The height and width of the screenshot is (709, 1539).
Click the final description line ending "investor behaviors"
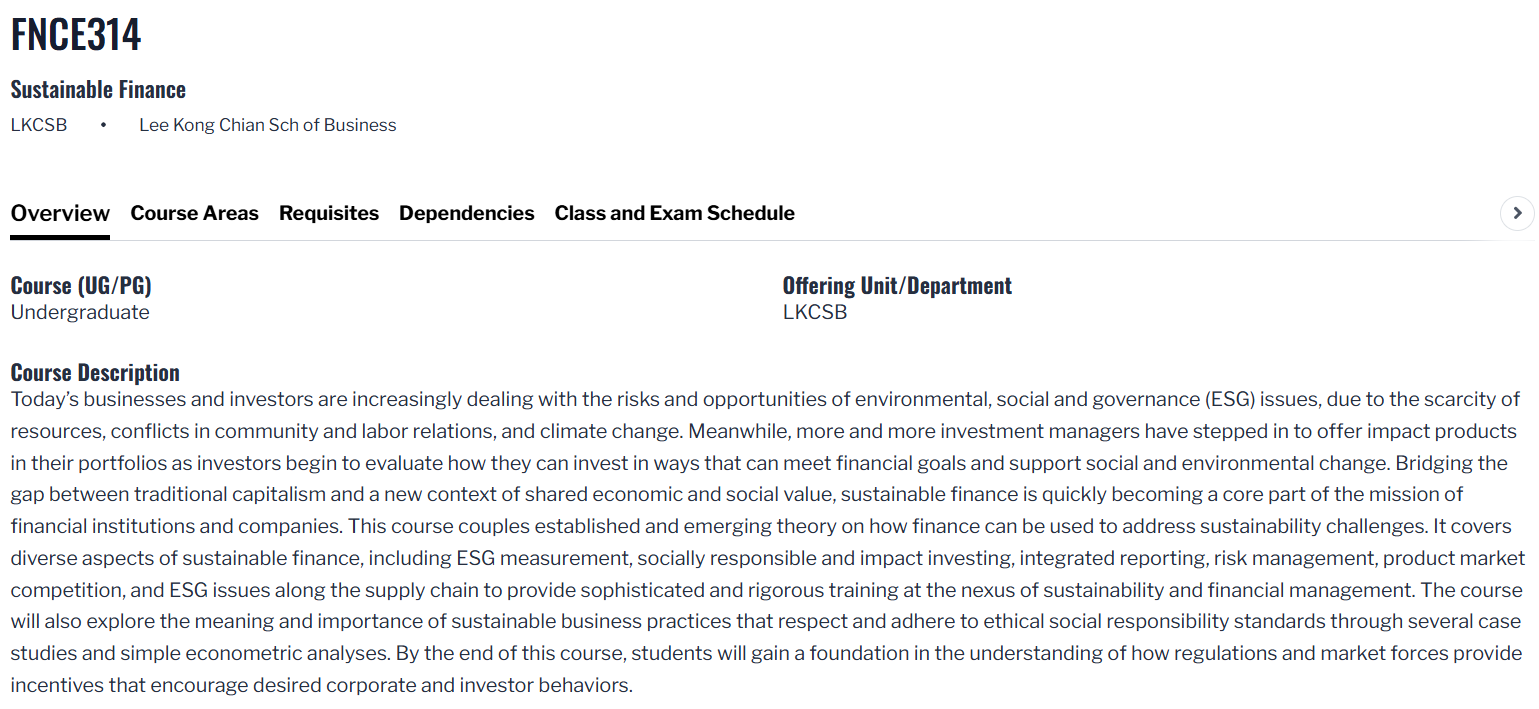[321, 686]
